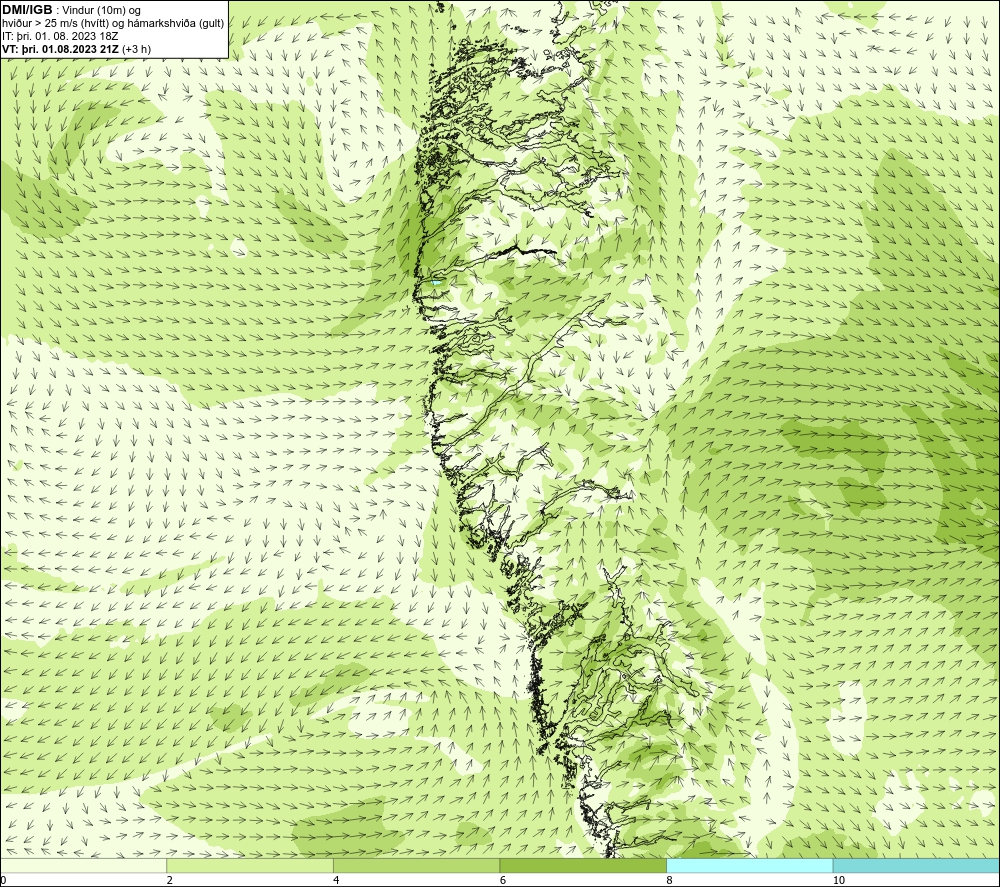Viewport: 1000px width, 887px height.
Task: Click the DMI/IGB title text
Action: coord(27,10)
